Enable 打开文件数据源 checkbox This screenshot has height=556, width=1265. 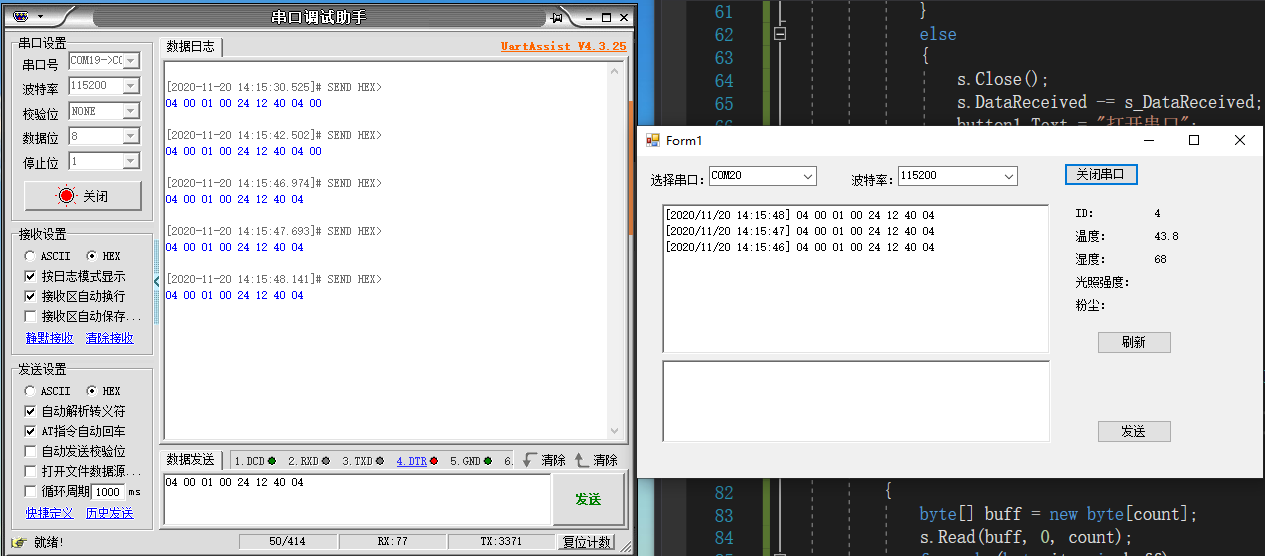pos(30,471)
